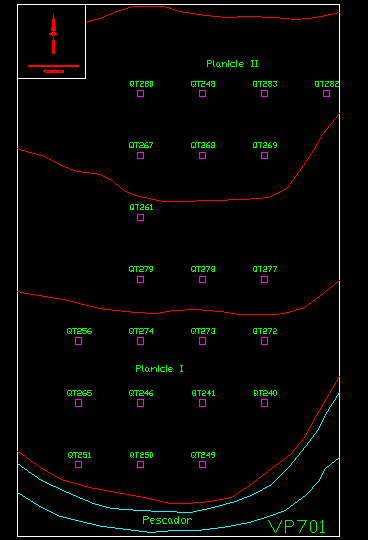This screenshot has width=368, height=540.
Task: Click the QT268 text label
Action: [203, 145]
